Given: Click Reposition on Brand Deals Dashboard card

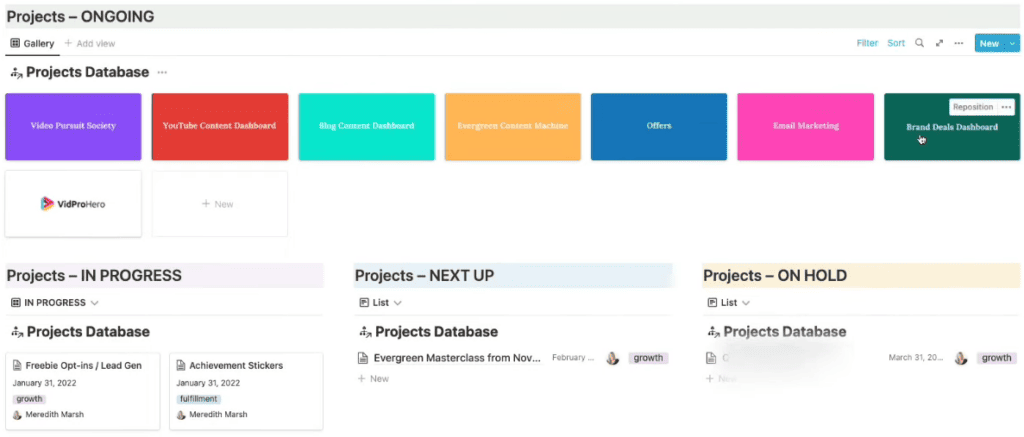Looking at the screenshot, I should click(x=972, y=107).
